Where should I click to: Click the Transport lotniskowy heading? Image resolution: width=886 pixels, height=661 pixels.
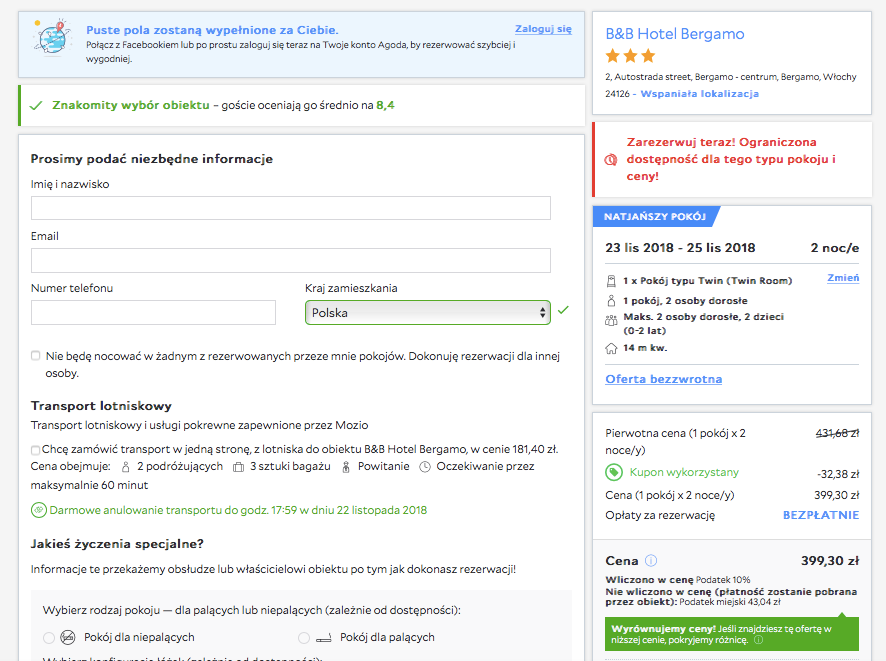[x=101, y=406]
